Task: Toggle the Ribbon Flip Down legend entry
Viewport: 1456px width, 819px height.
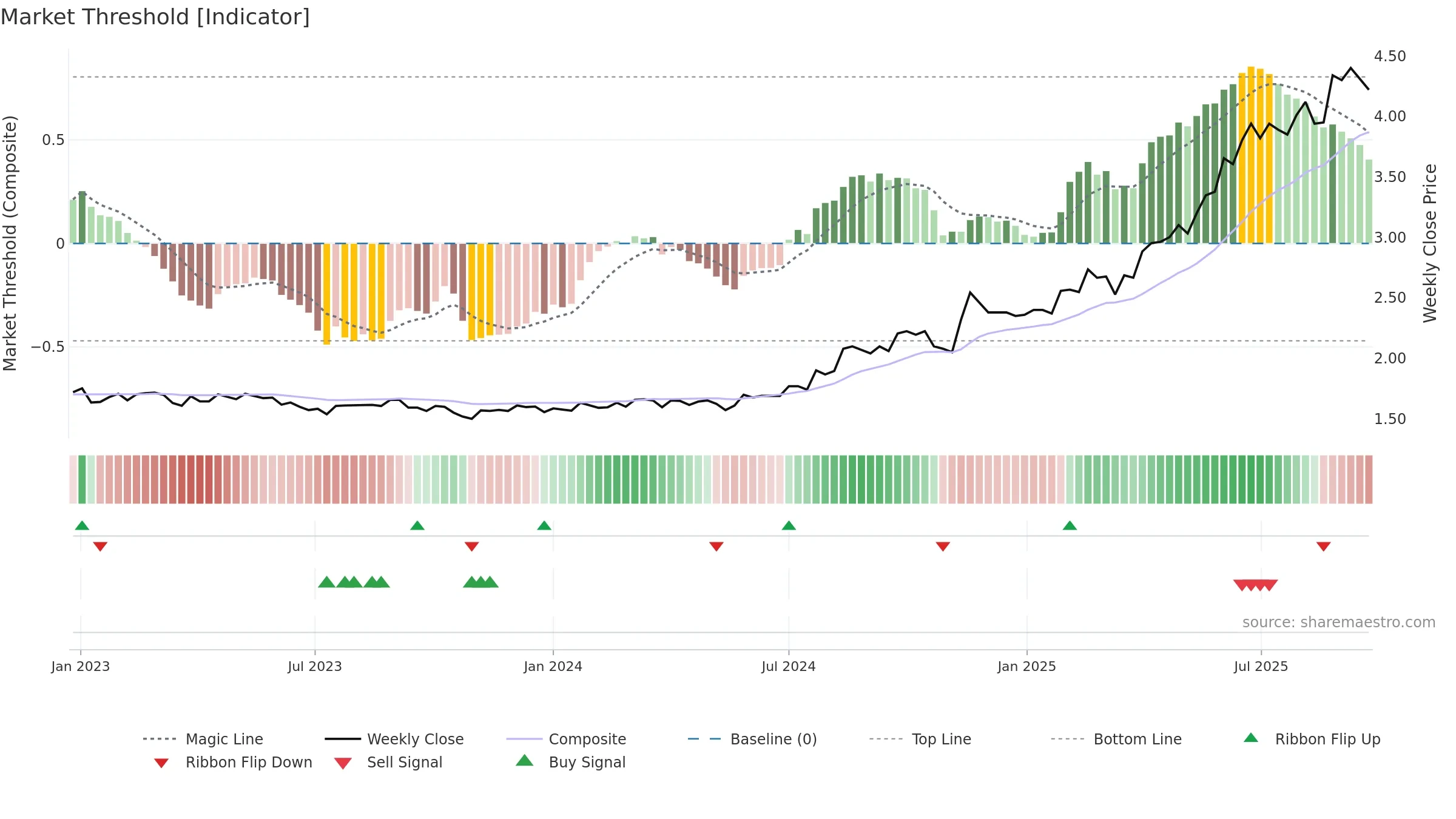Action: [232, 762]
